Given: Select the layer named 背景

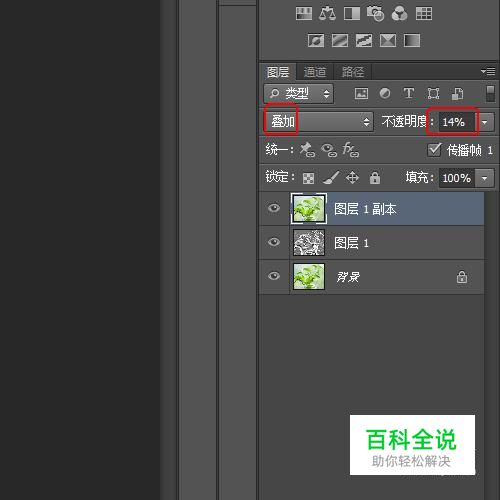Looking at the screenshot, I should point(372,277).
